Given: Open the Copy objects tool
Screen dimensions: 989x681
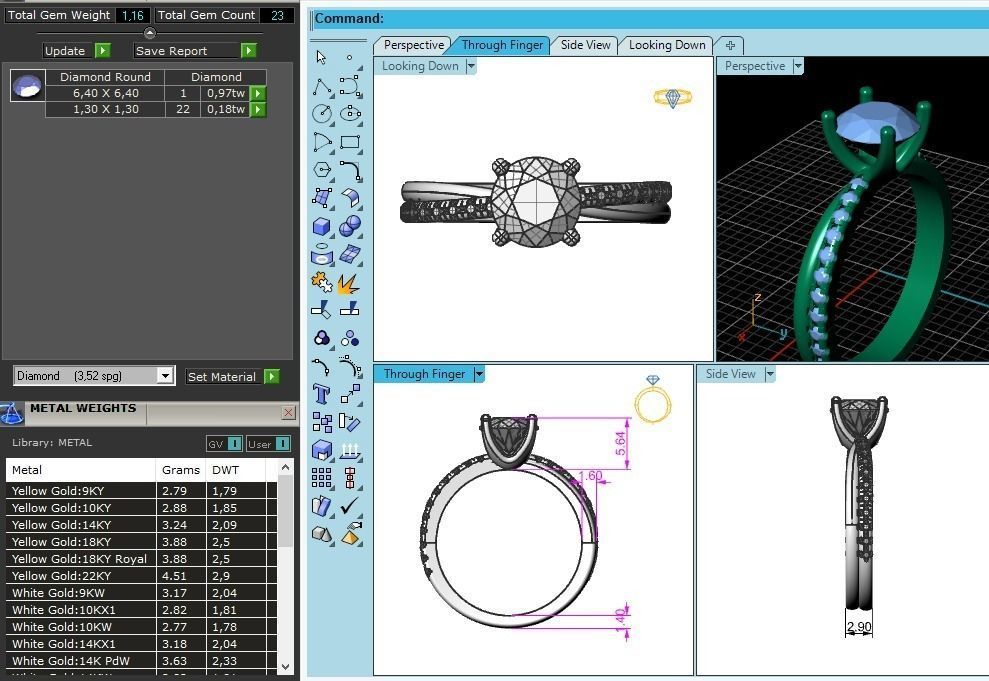Looking at the screenshot, I should 322,422.
